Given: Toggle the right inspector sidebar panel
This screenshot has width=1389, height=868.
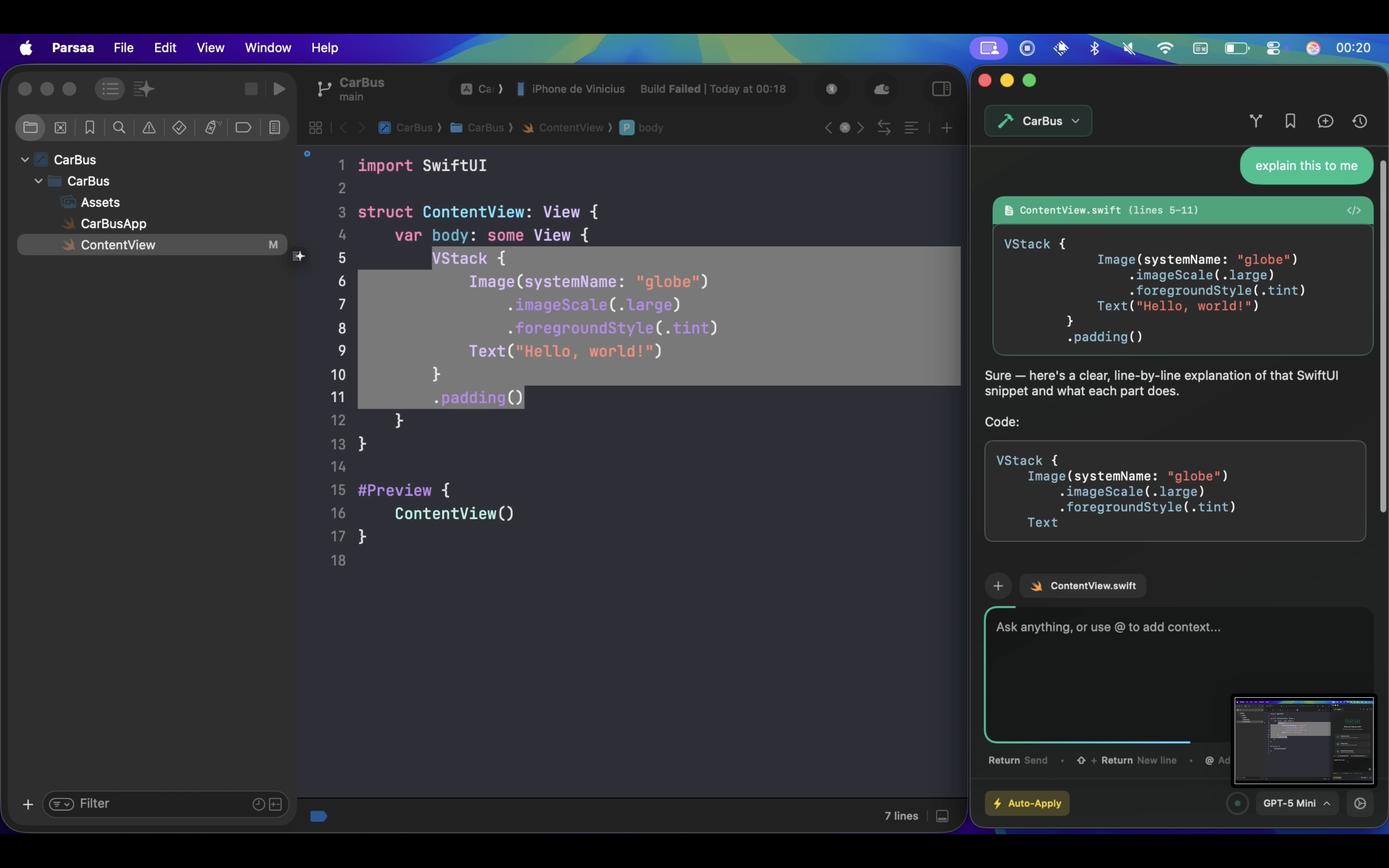Looking at the screenshot, I should pyautogui.click(x=941, y=89).
